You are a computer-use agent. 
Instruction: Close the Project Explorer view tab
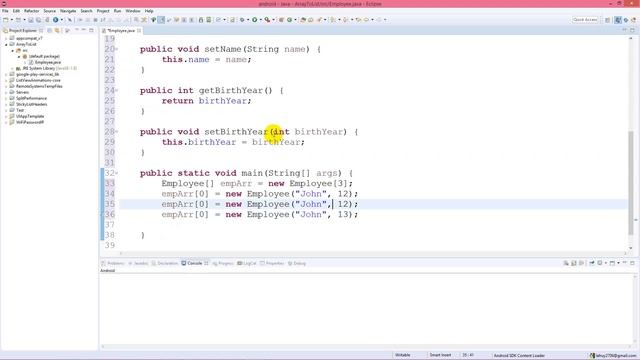pos(41,31)
